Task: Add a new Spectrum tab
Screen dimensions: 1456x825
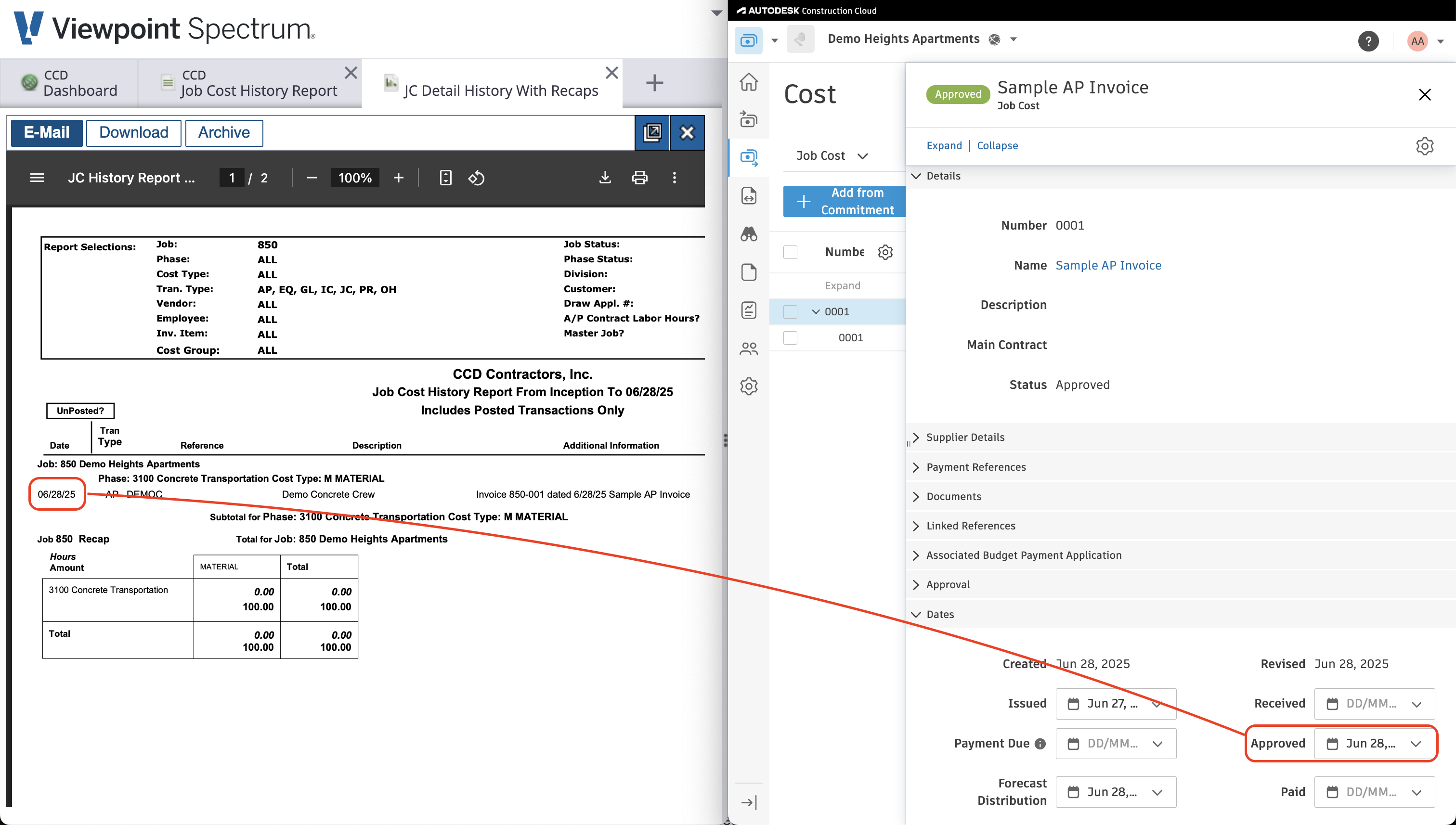Action: (x=655, y=83)
